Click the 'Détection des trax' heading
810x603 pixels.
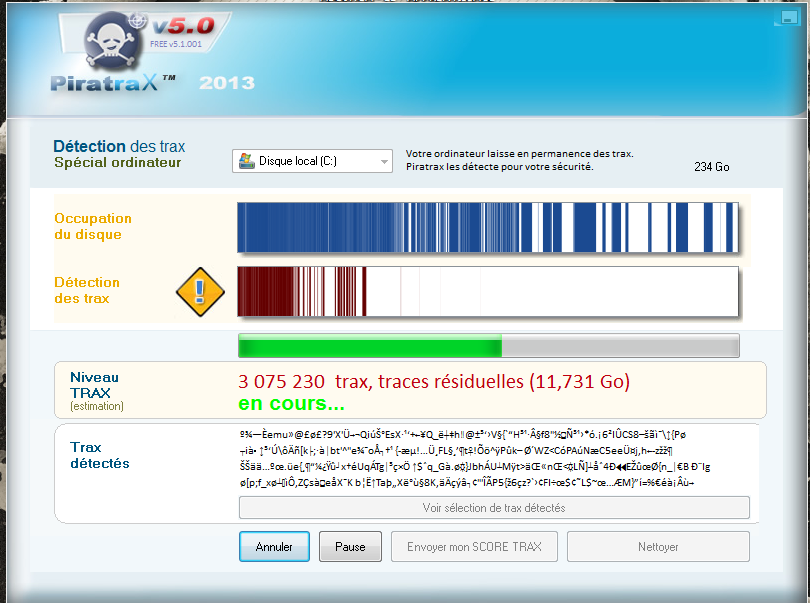point(119,146)
